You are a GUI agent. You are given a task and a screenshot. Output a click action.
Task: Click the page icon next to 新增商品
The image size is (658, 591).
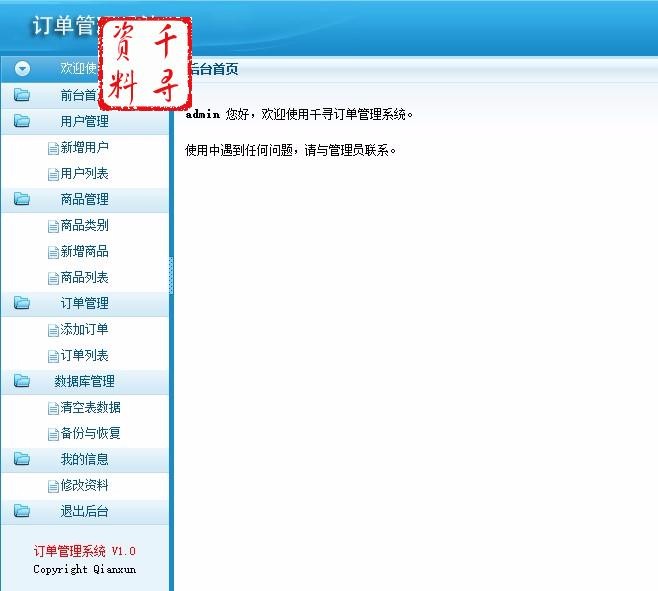click(x=53, y=253)
